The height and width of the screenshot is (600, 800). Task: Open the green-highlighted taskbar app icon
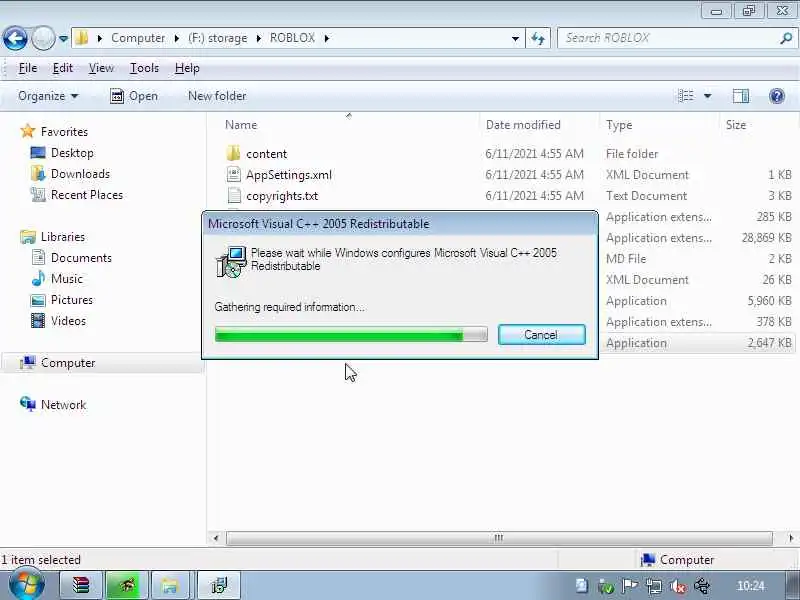pyautogui.click(x=127, y=585)
